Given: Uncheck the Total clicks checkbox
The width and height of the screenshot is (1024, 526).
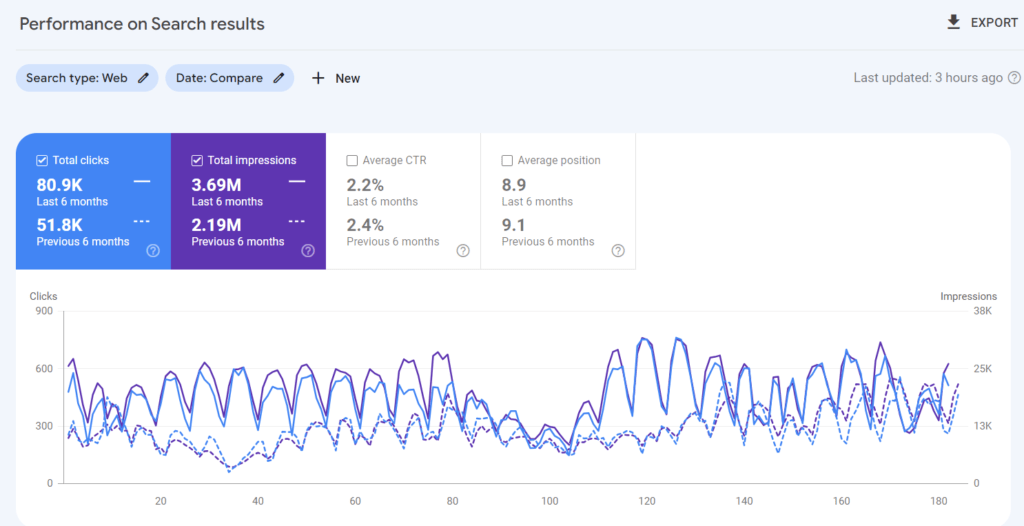Looking at the screenshot, I should tap(42, 160).
